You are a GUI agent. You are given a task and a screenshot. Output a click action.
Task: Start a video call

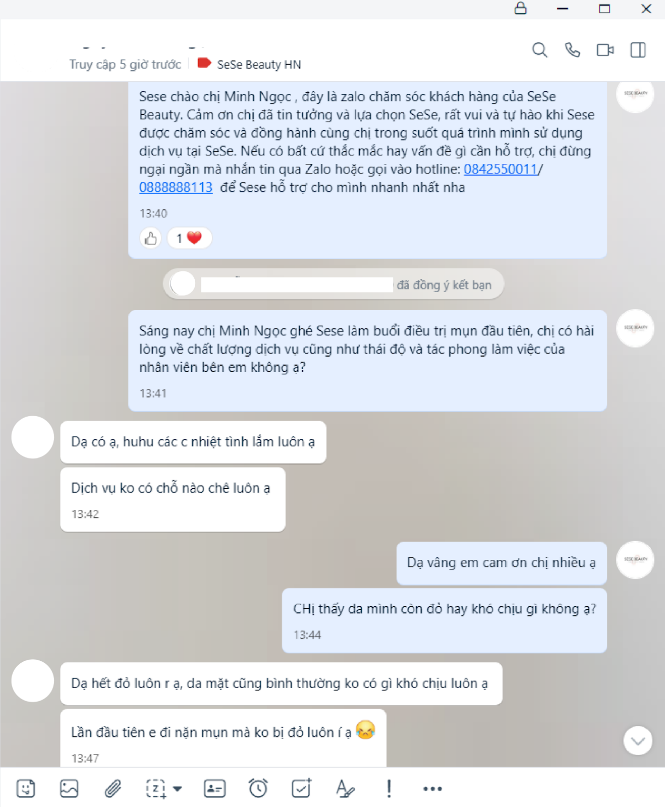pos(605,50)
